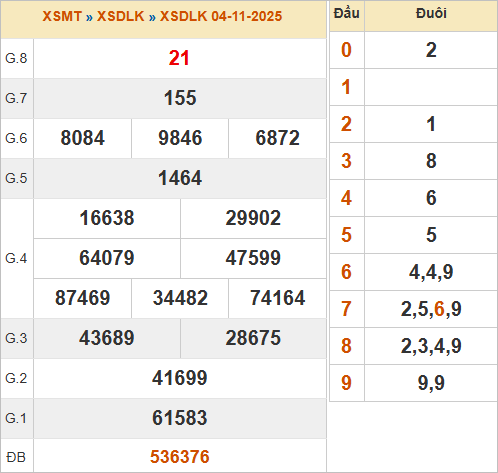Click the G.4 number 29902

253,218
